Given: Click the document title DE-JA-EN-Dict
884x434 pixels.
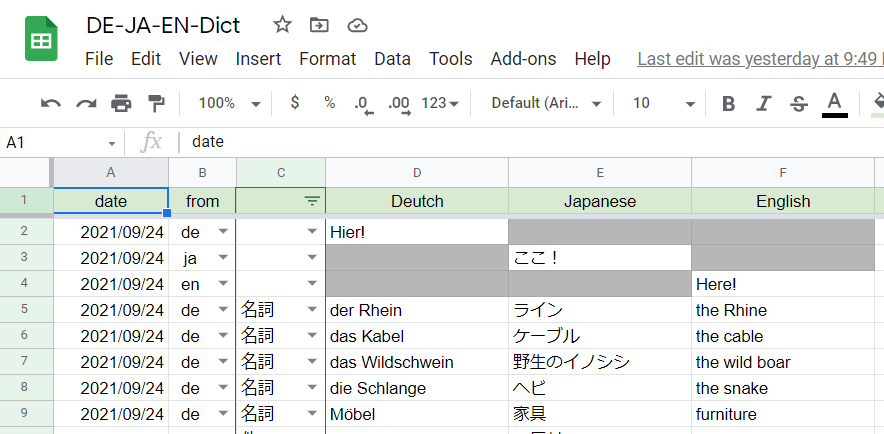Looking at the screenshot, I should [x=163, y=25].
